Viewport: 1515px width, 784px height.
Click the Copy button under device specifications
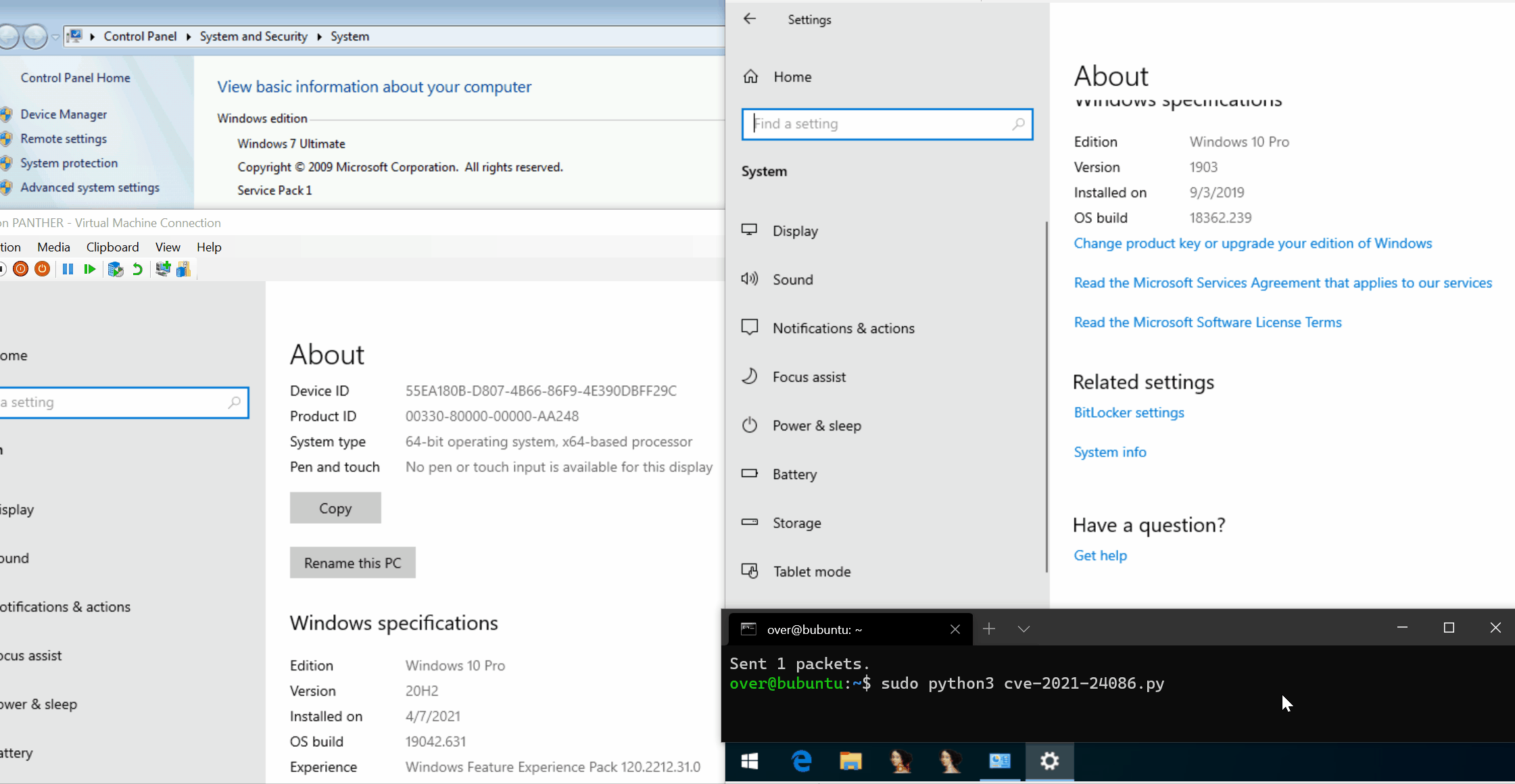pyautogui.click(x=335, y=508)
